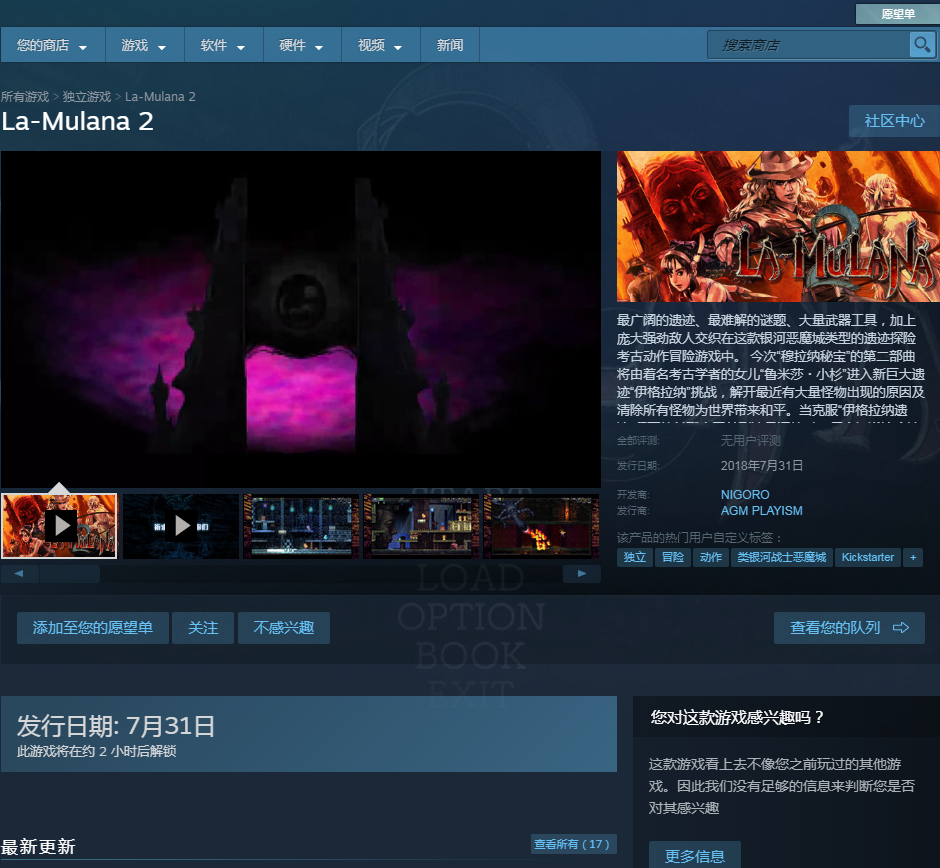Open 社区中心 button
The height and width of the screenshot is (868, 940).
(x=894, y=121)
